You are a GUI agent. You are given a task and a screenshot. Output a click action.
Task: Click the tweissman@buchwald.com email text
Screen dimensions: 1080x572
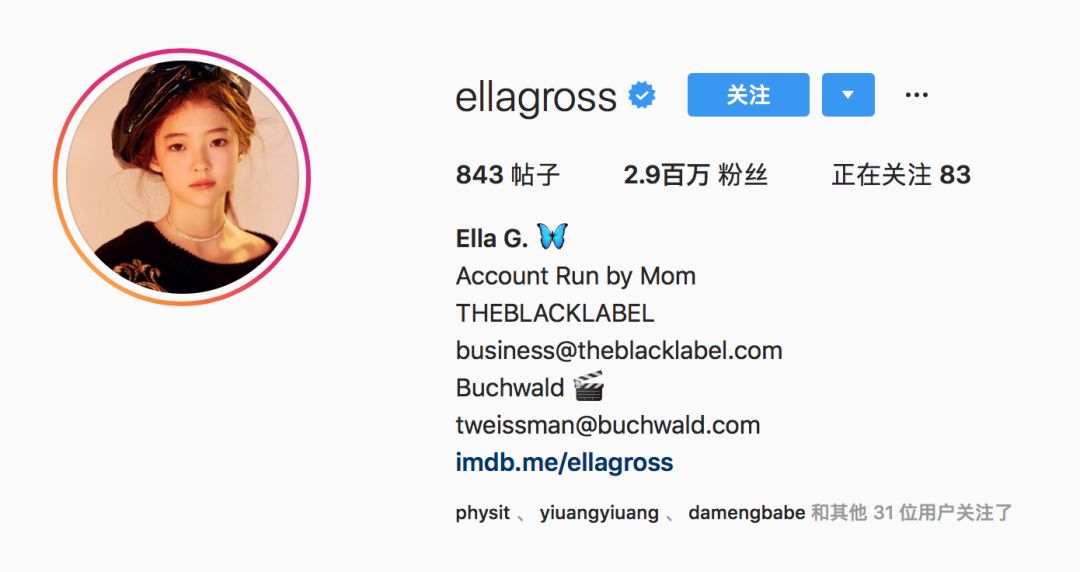608,425
